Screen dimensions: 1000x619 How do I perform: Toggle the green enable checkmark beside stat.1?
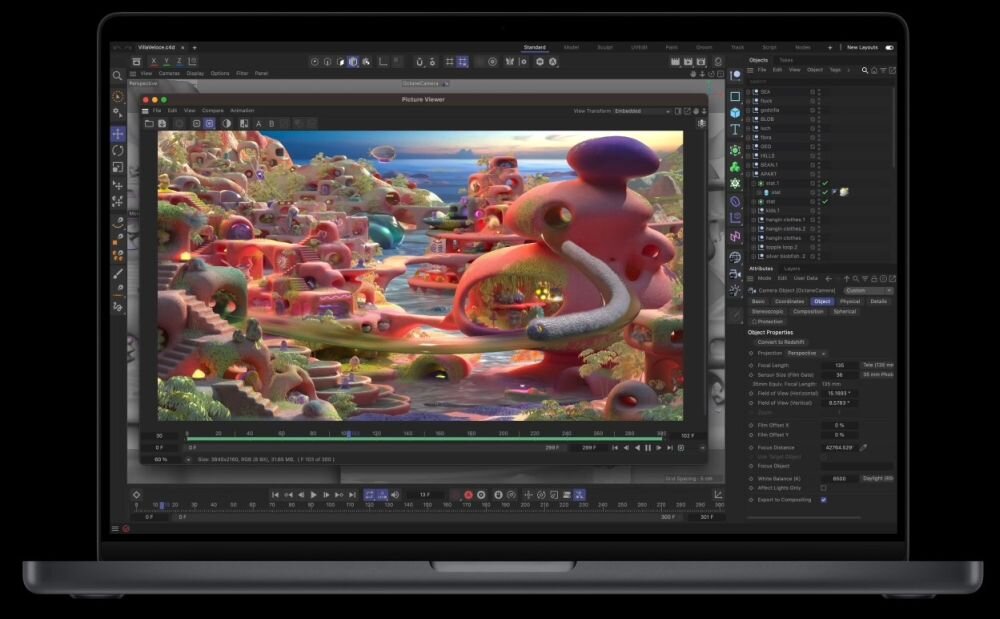click(x=825, y=183)
